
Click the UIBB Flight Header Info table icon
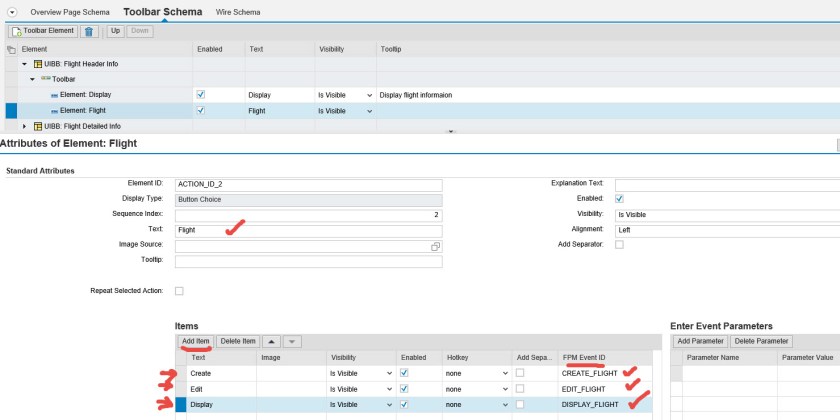coord(38,63)
